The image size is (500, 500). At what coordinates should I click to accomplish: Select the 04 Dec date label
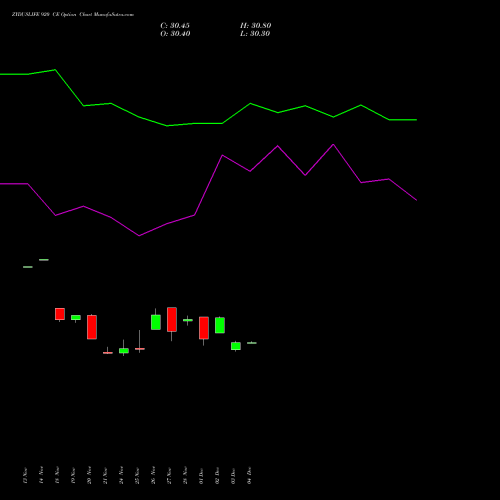pyautogui.click(x=249, y=475)
